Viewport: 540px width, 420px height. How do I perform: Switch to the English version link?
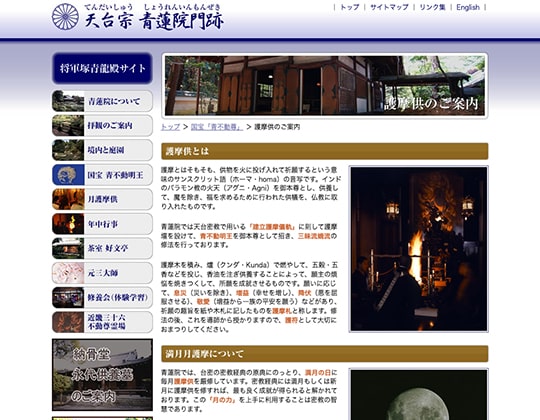[x=468, y=7]
